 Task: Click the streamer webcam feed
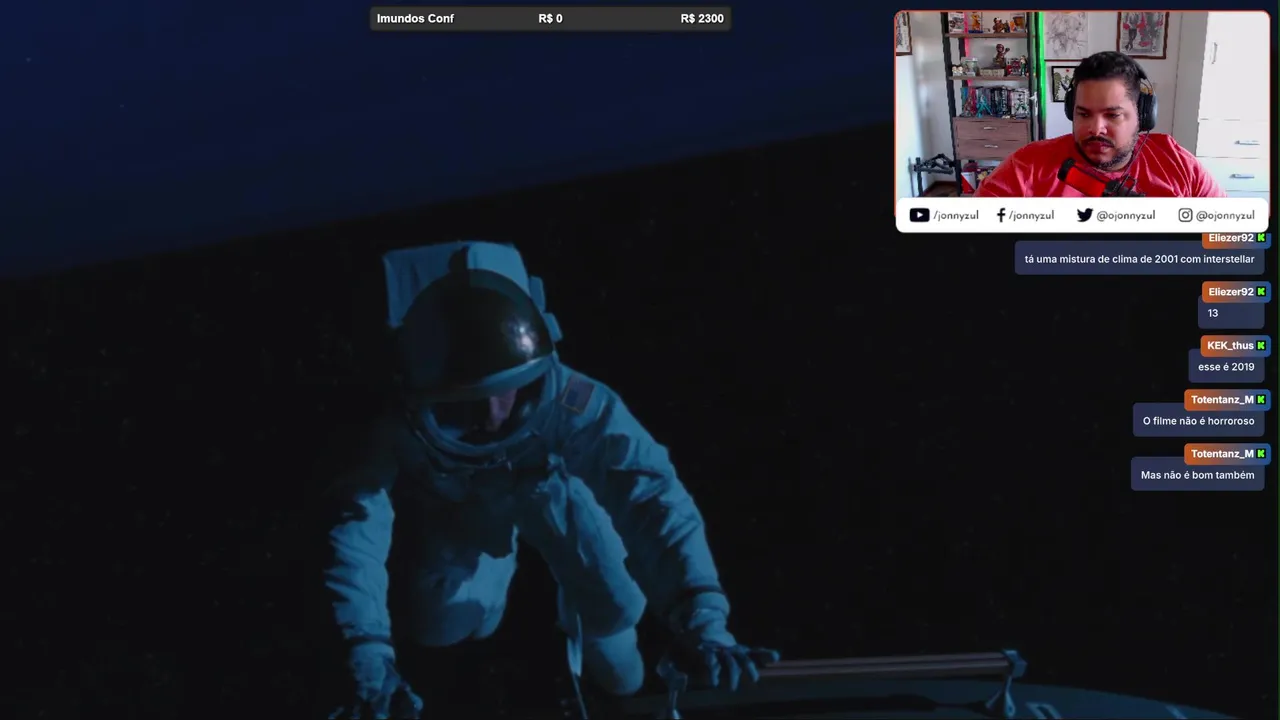coord(1082,105)
